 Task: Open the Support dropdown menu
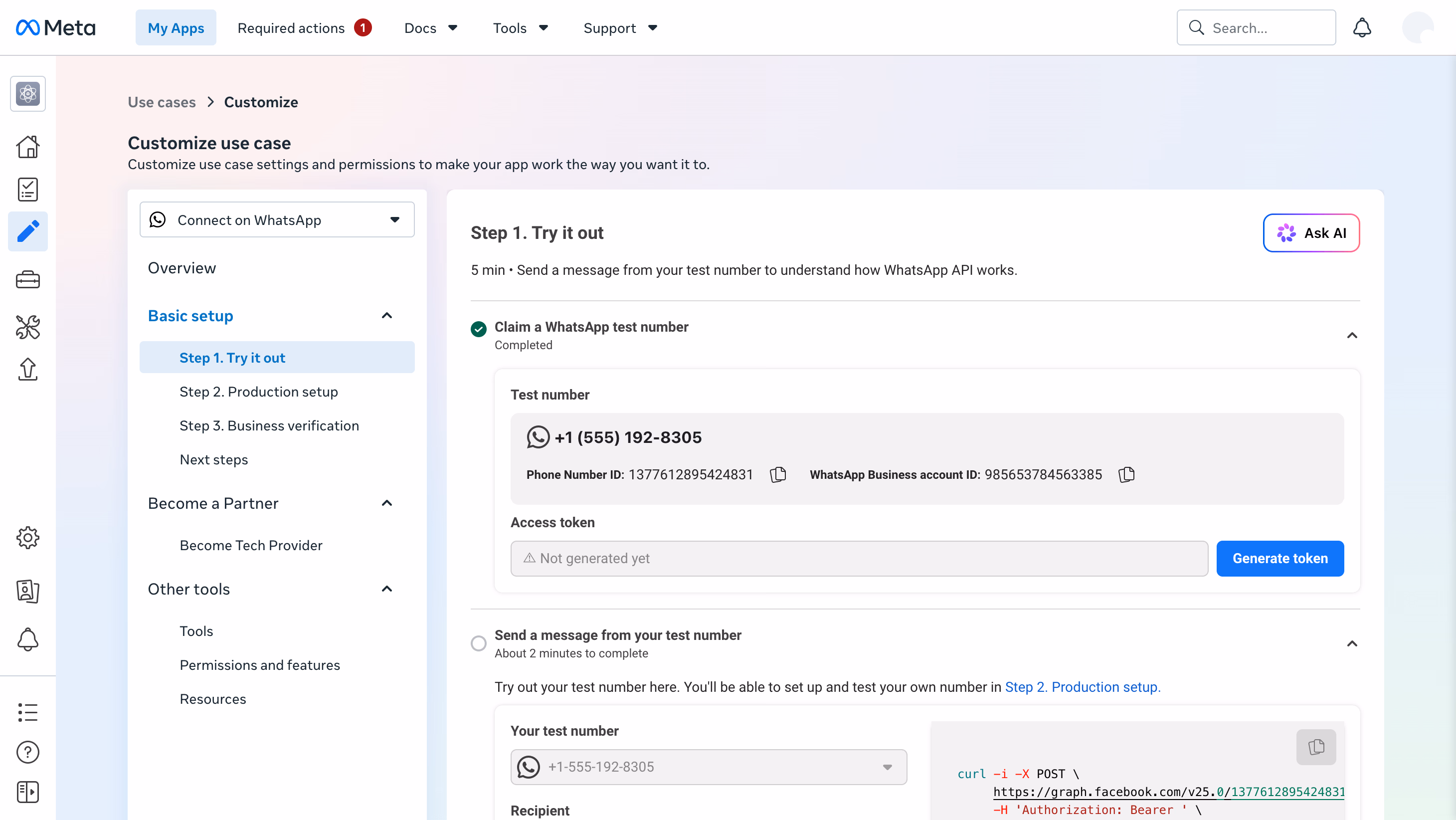tap(620, 28)
